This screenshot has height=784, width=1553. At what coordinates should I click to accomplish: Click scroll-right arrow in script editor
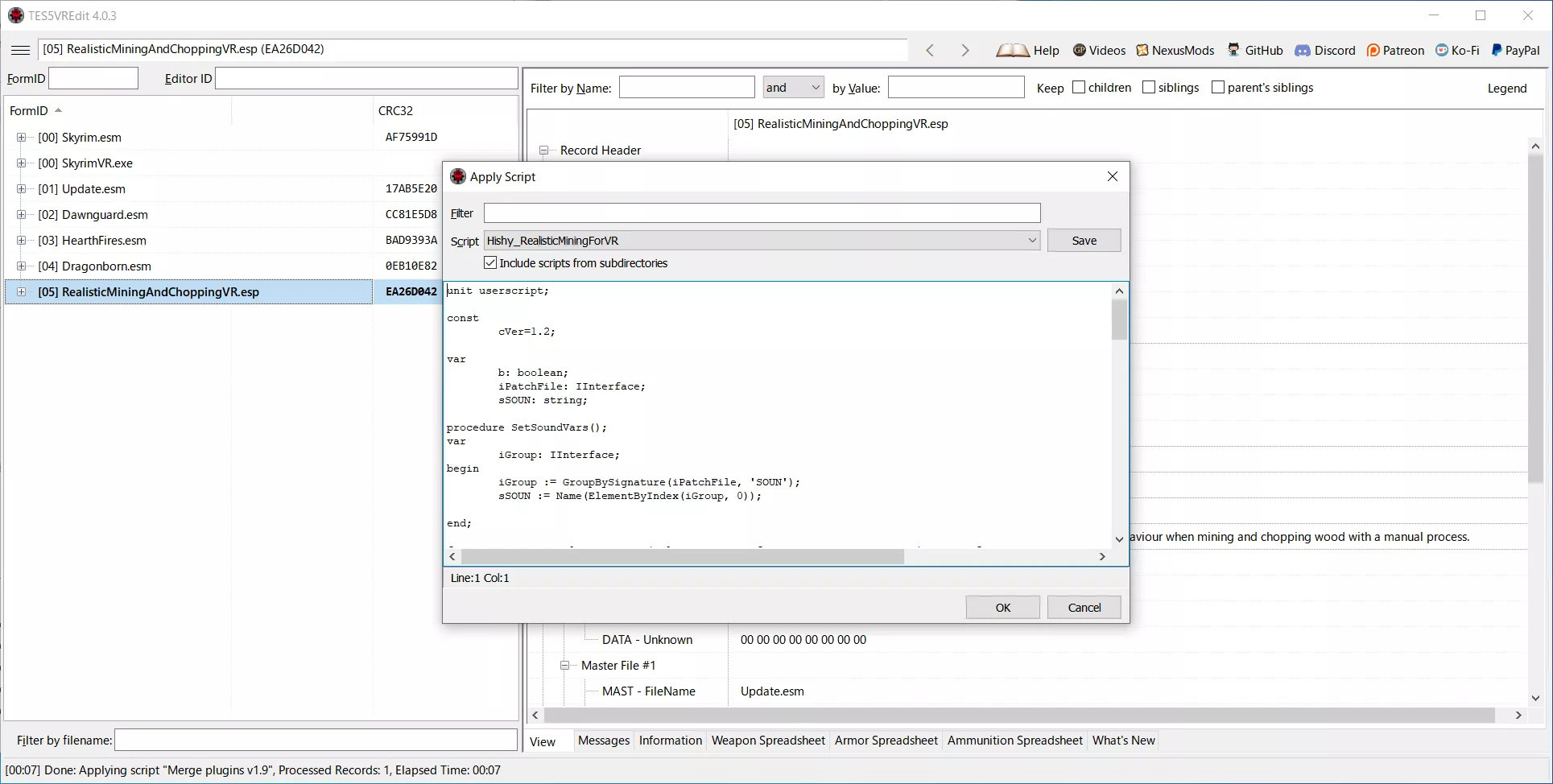[1102, 556]
